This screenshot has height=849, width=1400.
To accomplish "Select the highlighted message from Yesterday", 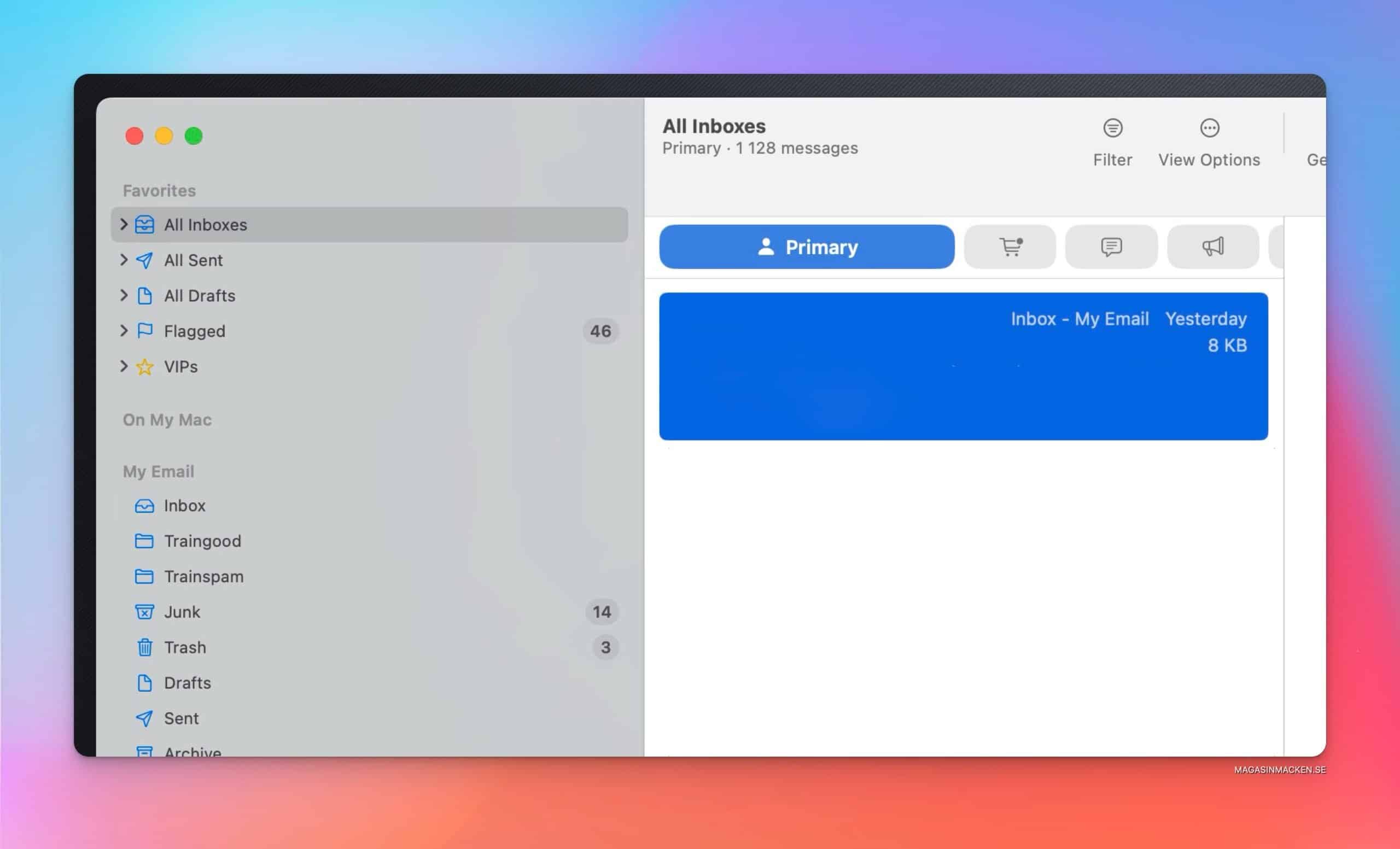I will [x=963, y=366].
